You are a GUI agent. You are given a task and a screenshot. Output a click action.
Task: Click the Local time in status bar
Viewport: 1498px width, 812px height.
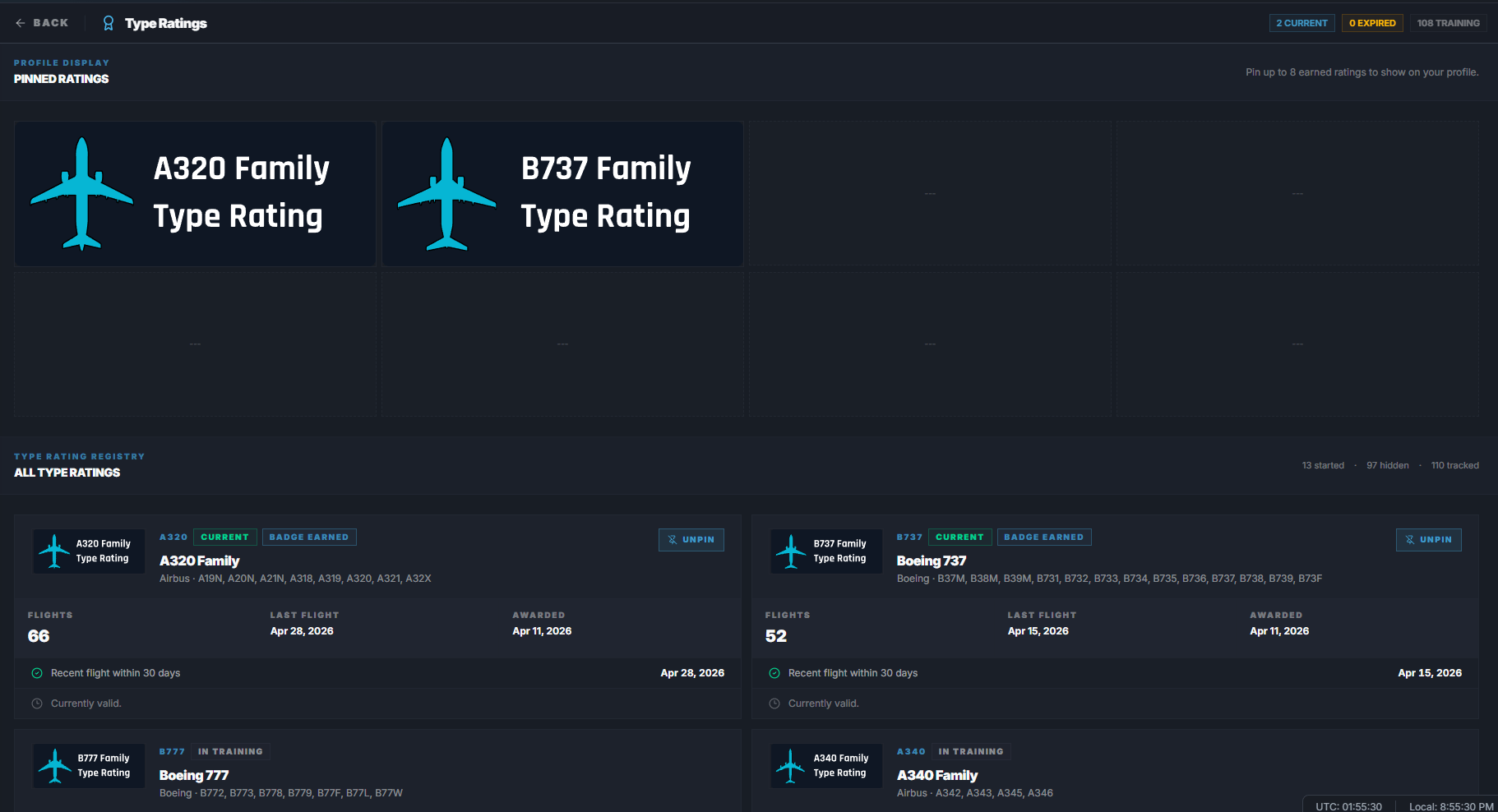click(x=1451, y=807)
